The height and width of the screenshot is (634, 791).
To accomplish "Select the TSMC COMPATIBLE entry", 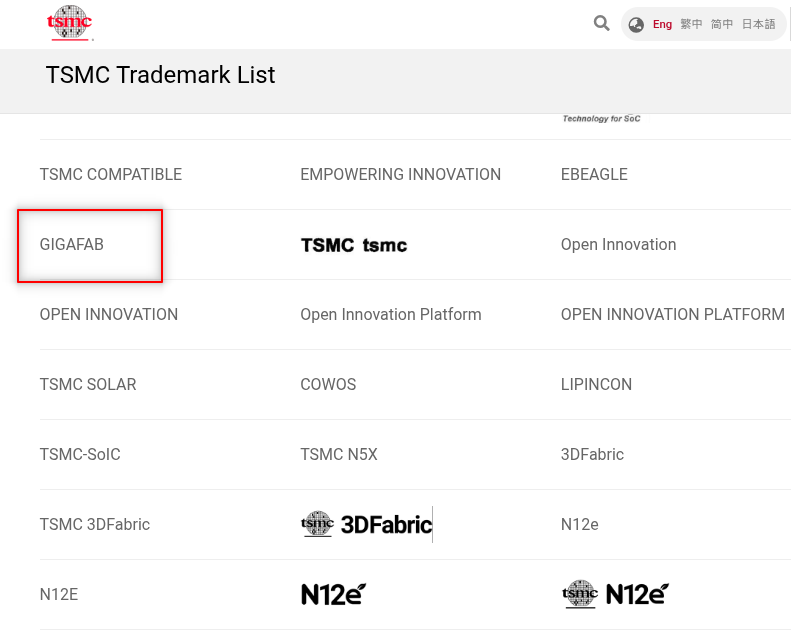I will [111, 175].
